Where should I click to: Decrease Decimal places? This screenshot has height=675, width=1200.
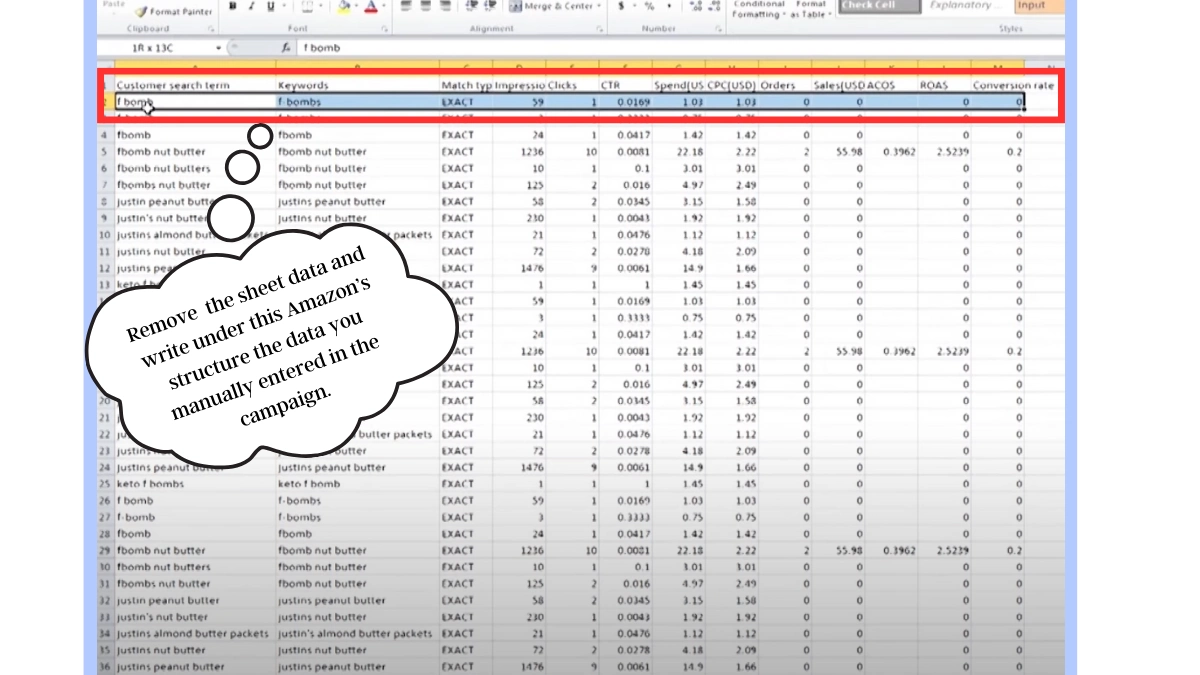716,7
